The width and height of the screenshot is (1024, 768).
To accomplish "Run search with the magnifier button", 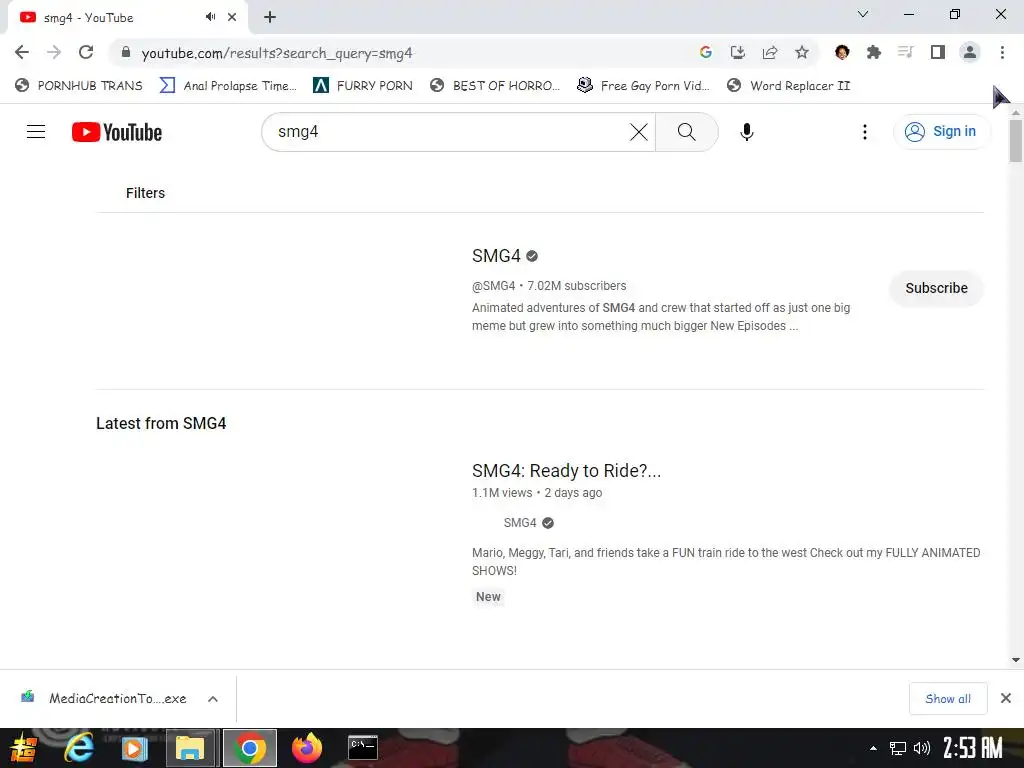I will tap(686, 132).
